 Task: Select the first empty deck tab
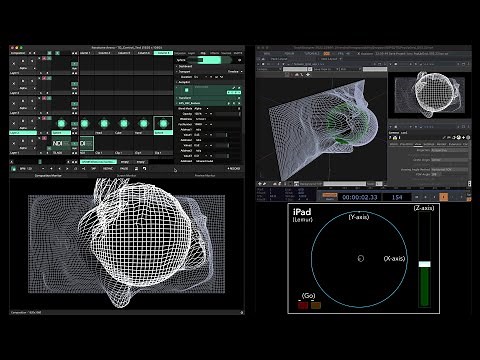coord(125,162)
